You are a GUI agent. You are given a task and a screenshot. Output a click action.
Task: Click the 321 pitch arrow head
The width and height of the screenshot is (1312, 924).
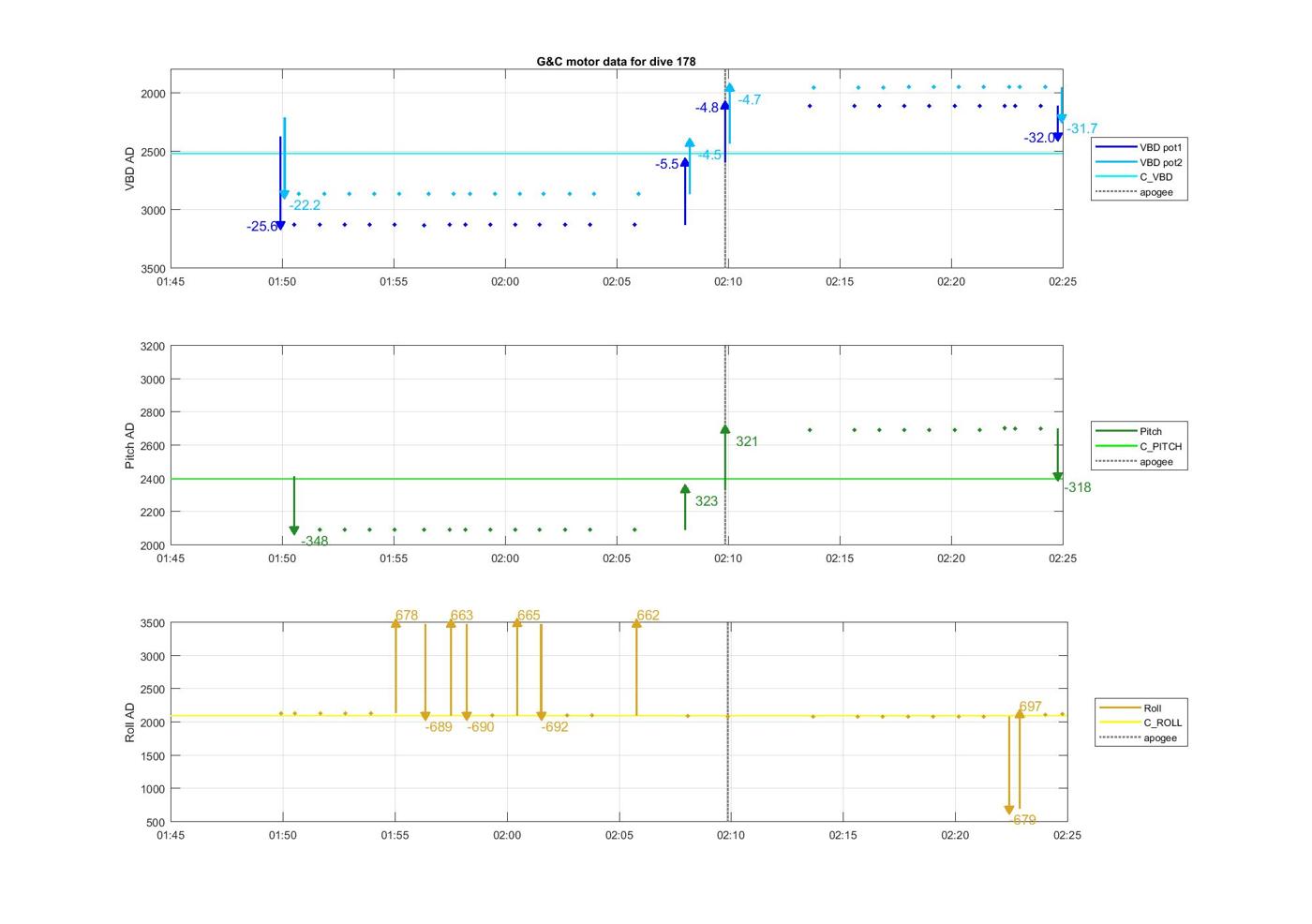(x=725, y=429)
